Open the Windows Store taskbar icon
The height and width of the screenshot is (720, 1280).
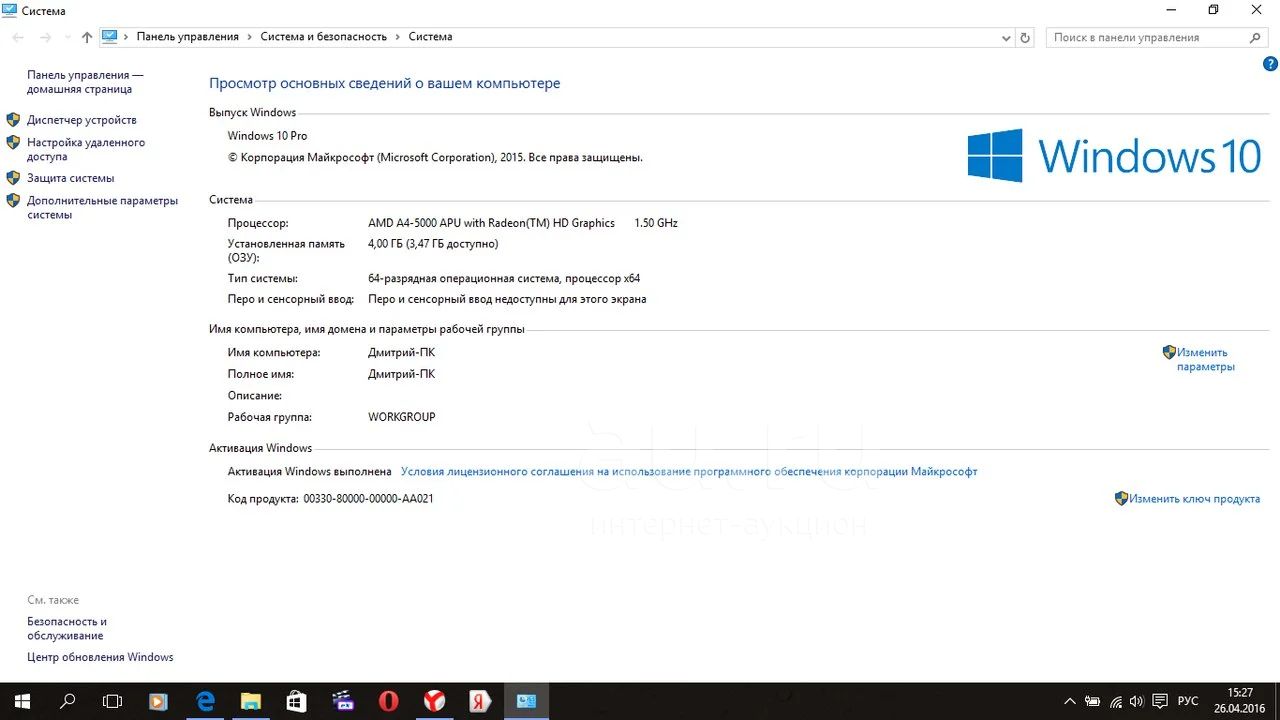pos(297,701)
